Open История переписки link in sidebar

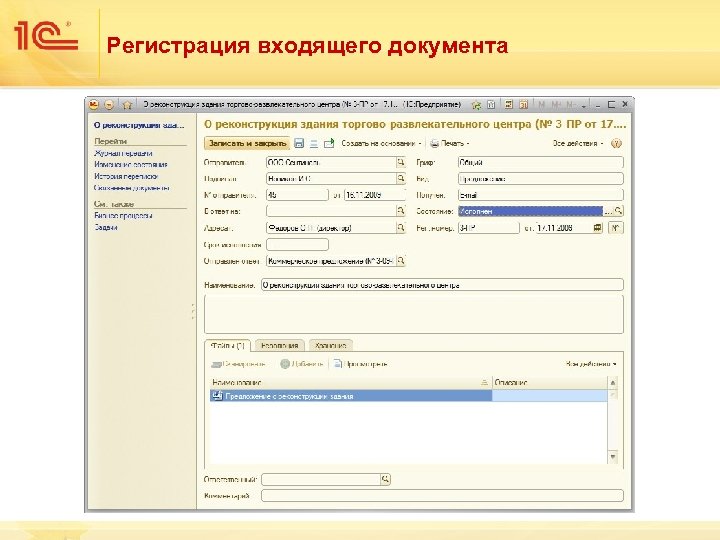[x=126, y=176]
